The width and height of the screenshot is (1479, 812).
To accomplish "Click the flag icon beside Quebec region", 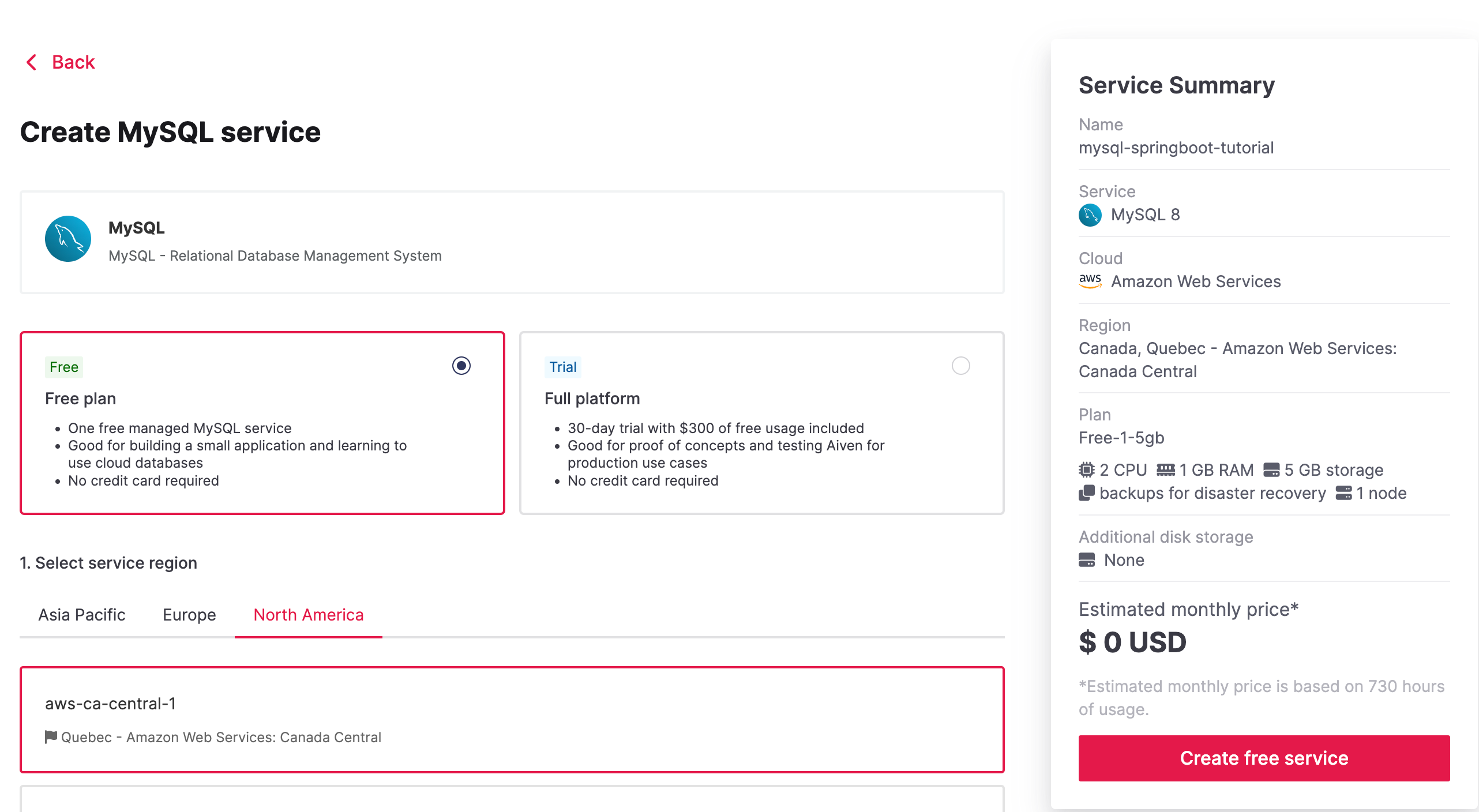I will pos(51,737).
